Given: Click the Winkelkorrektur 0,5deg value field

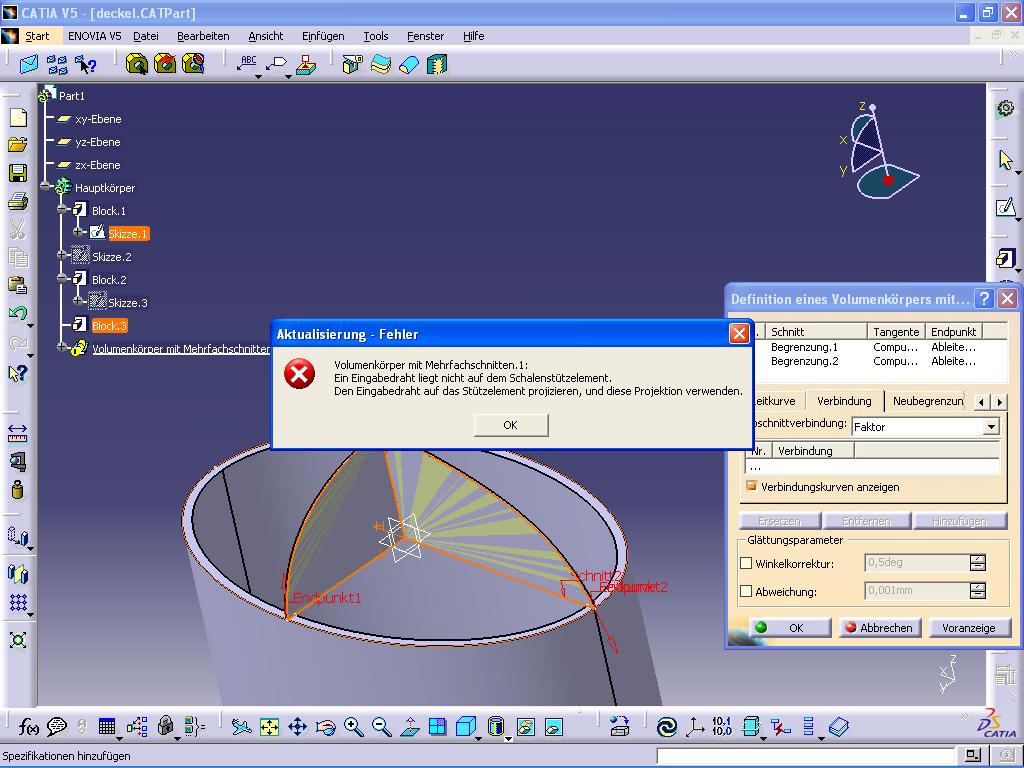Looking at the screenshot, I should click(917, 562).
